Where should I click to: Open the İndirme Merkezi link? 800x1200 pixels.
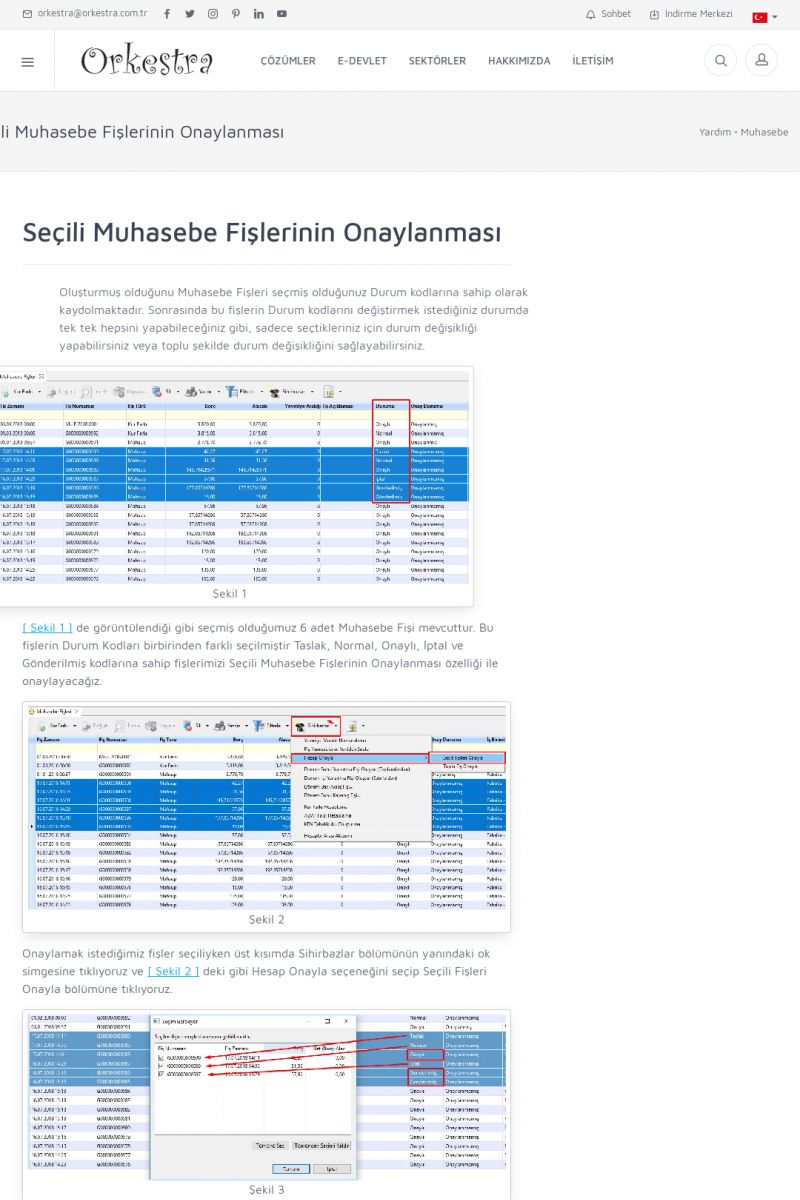691,14
